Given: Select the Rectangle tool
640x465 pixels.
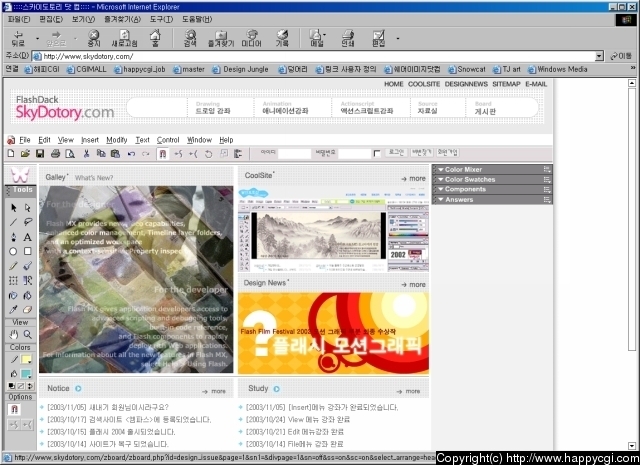Looking at the screenshot, I should pos(27,251).
